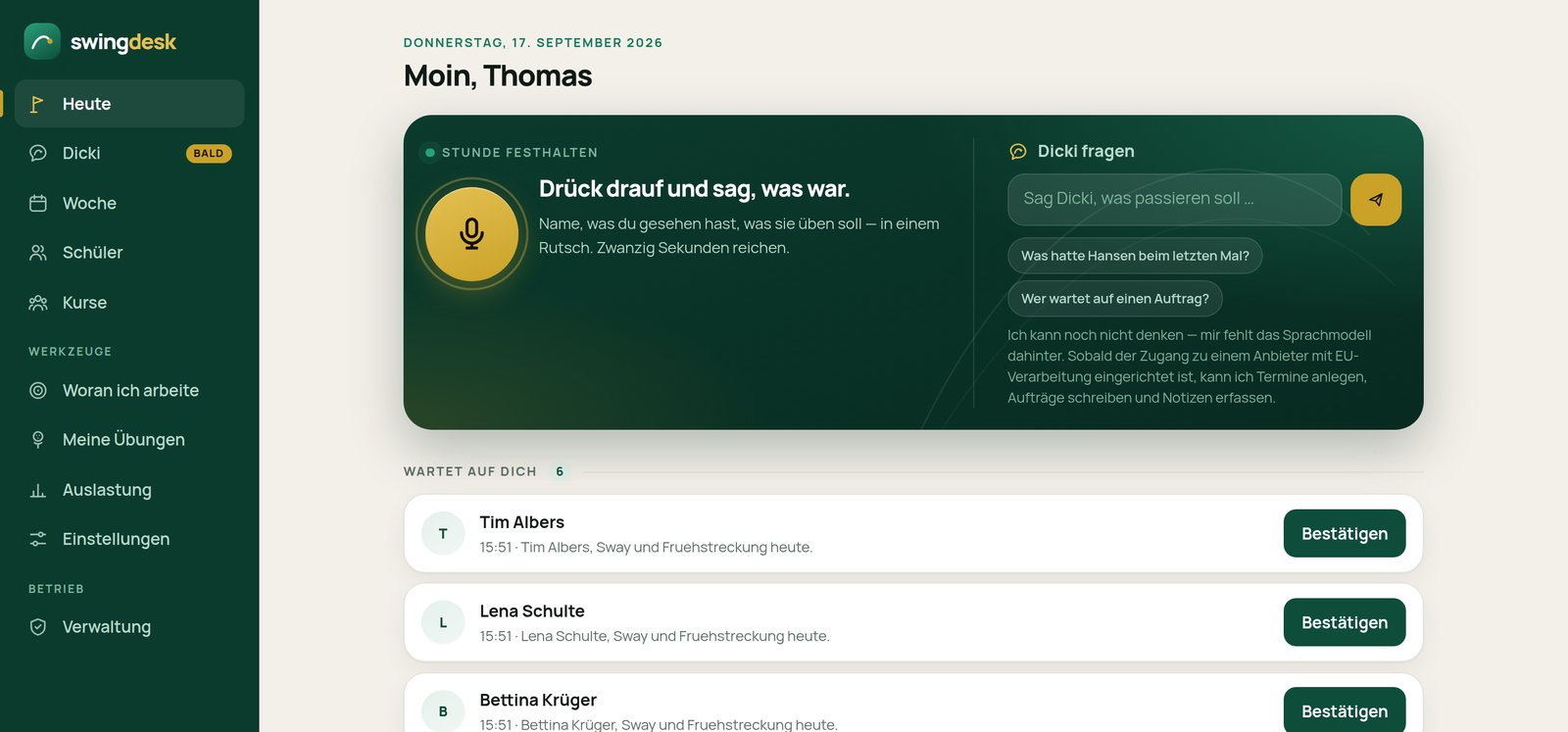
Task: Click the swingdesk logo icon
Action: (42, 41)
